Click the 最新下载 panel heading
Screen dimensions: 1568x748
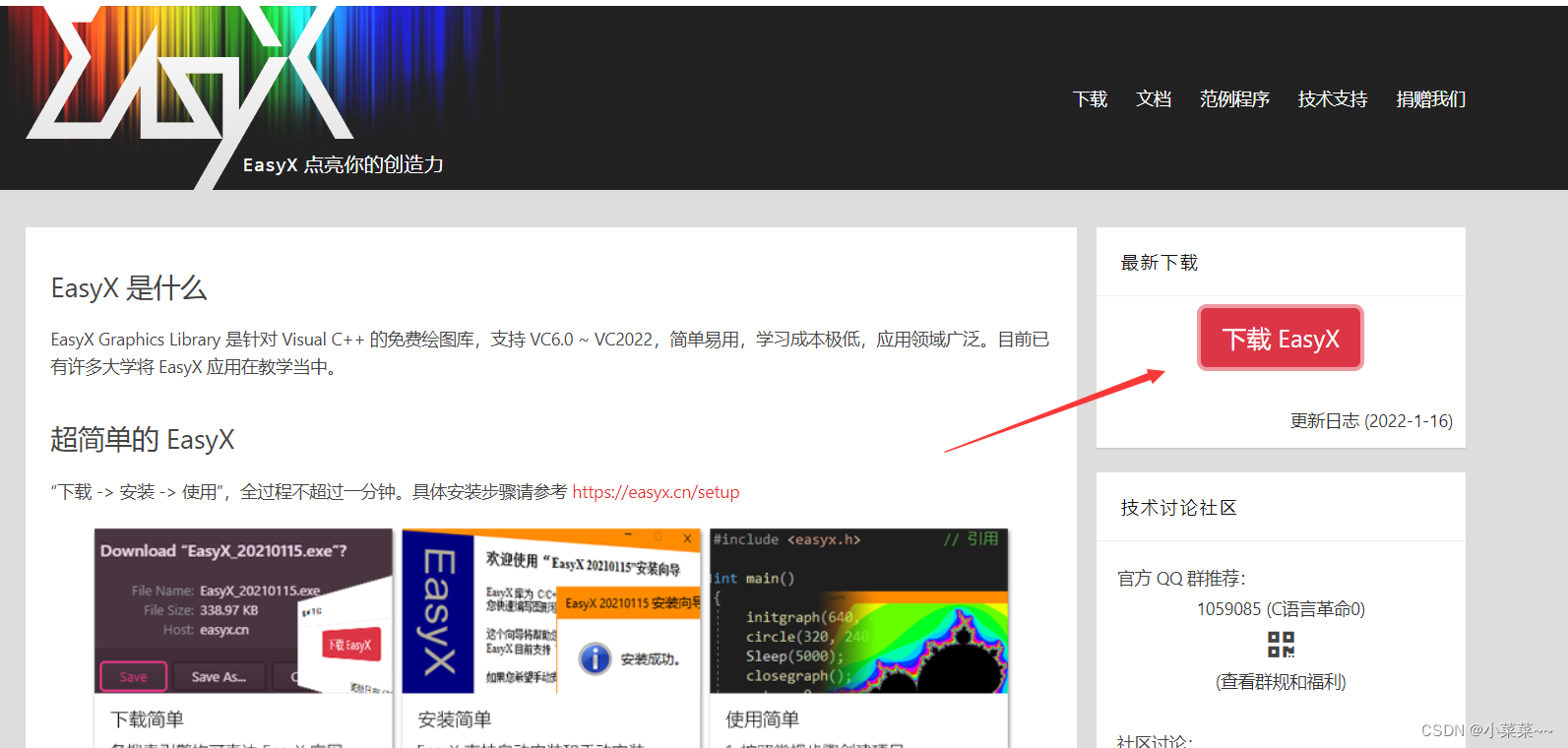1160,263
